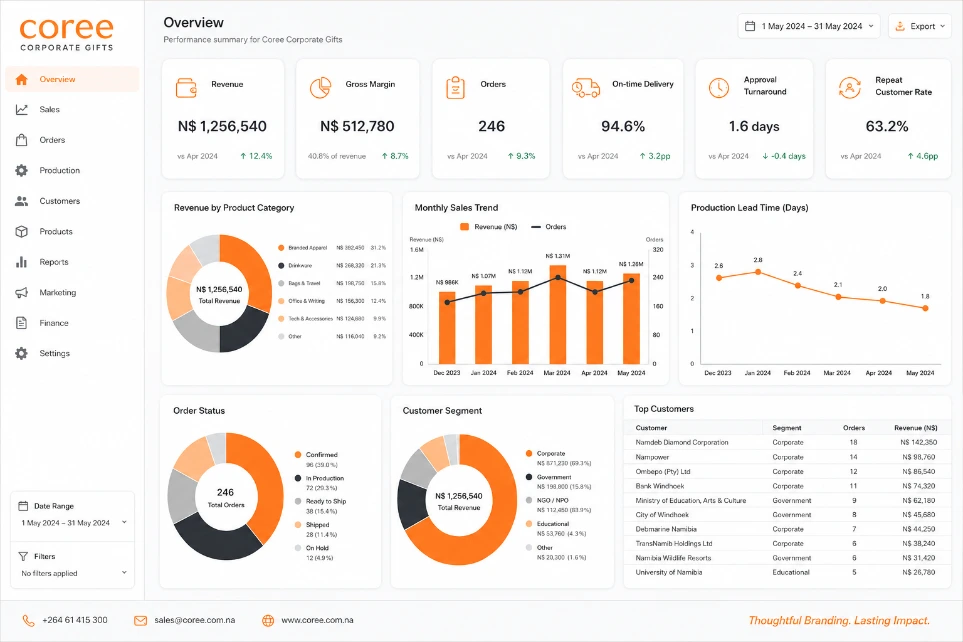
Task: Click the sales@coree.com.na email link
Action: coord(195,620)
